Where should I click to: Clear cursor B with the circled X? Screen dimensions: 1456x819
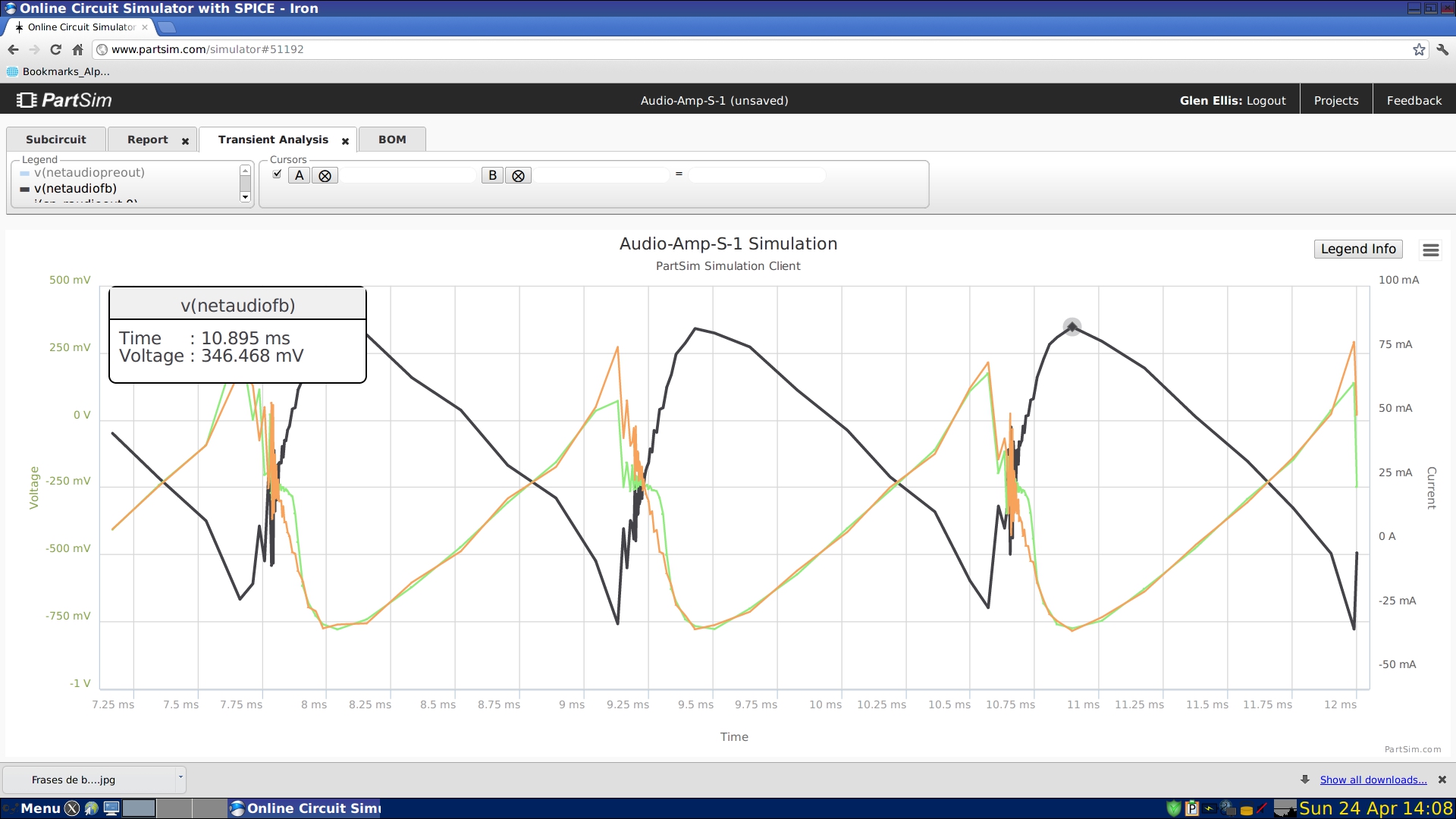pyautogui.click(x=519, y=175)
